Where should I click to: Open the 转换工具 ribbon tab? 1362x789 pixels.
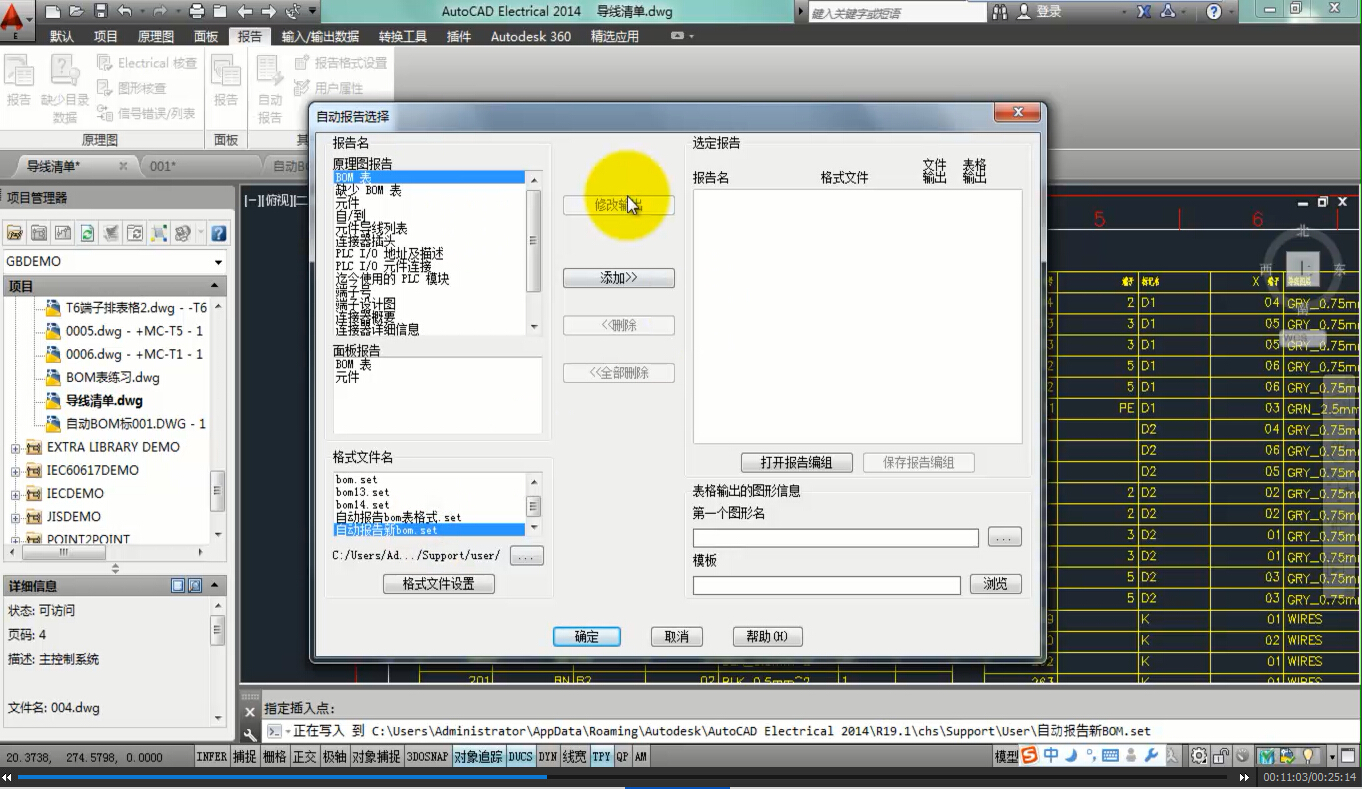(x=402, y=36)
